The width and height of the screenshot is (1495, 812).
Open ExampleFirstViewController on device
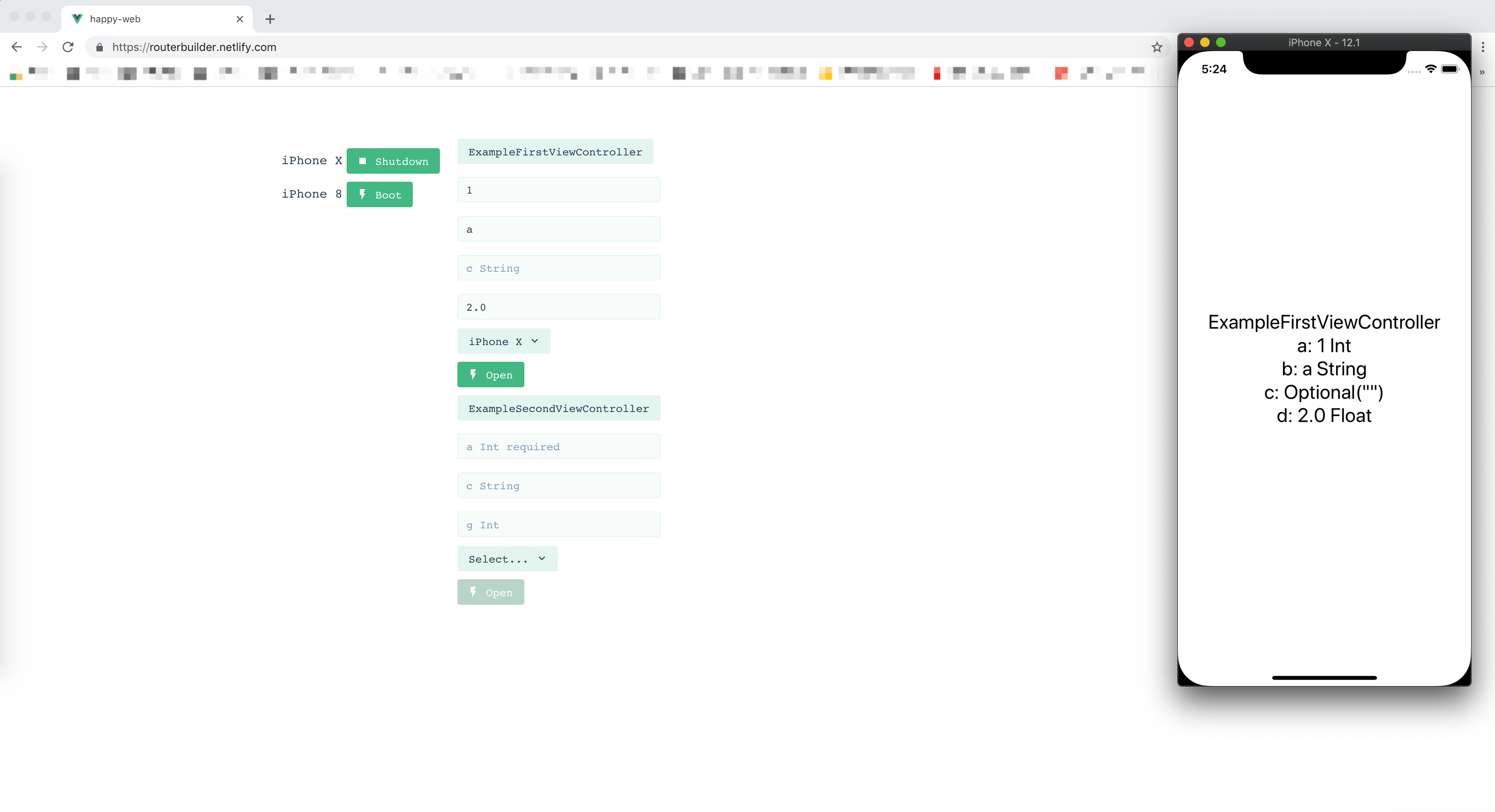[x=490, y=375]
